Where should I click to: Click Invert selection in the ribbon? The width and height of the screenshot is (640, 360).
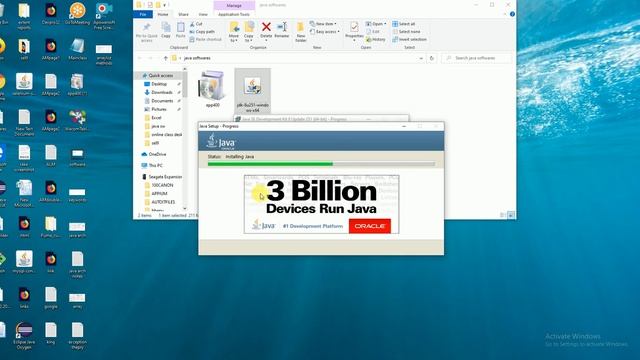(409, 40)
